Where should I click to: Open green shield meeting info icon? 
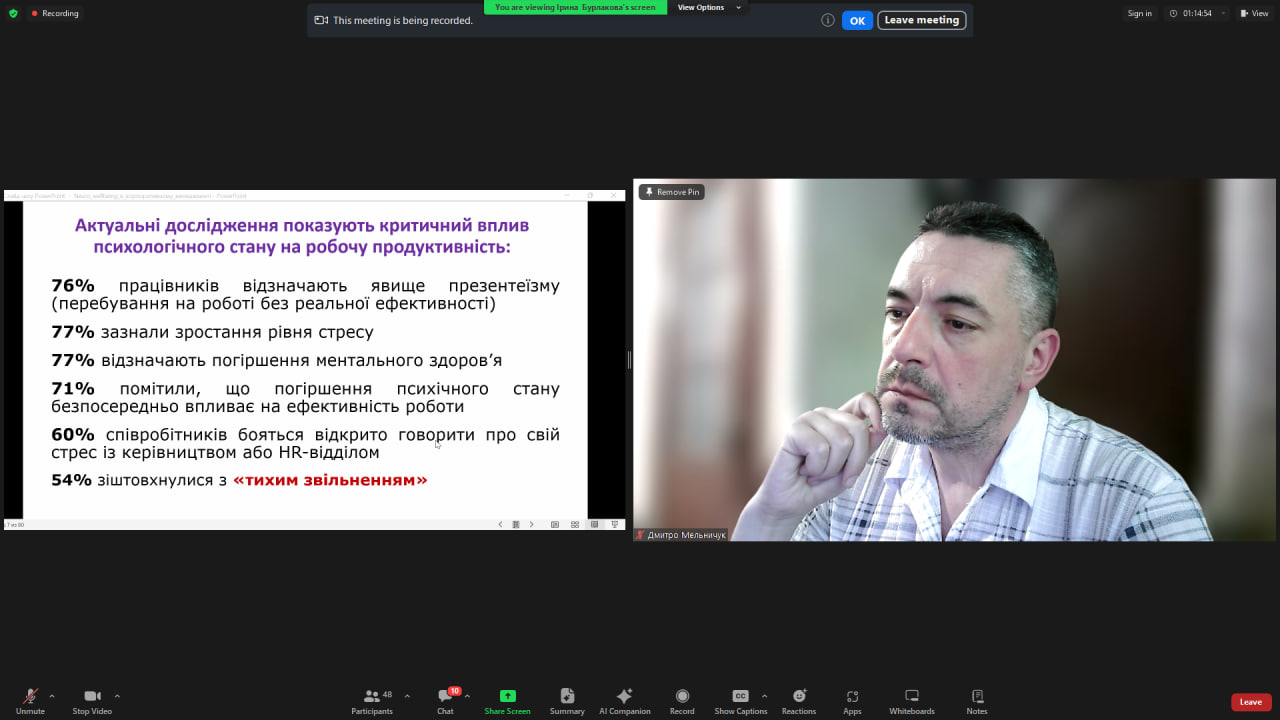[x=13, y=13]
